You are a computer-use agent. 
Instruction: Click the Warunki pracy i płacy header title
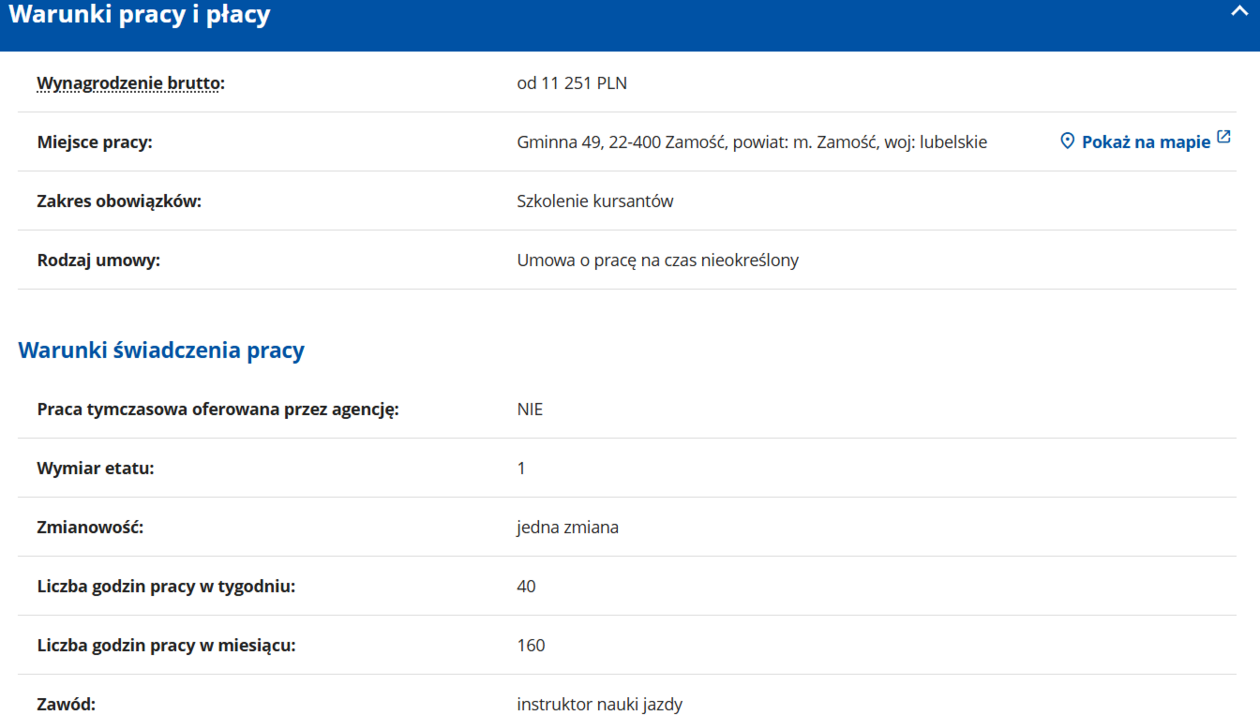pos(140,15)
